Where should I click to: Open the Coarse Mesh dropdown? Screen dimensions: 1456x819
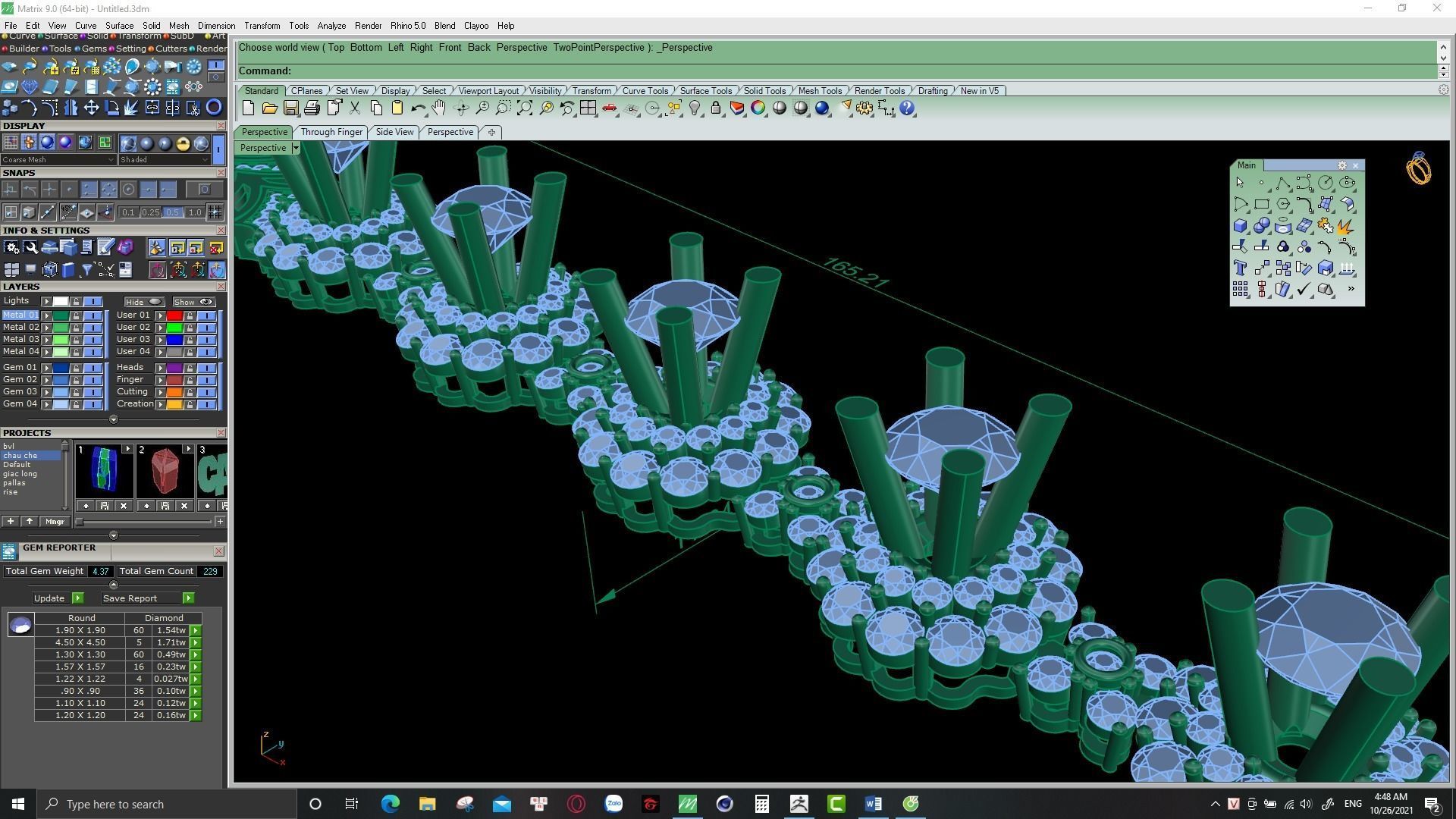[58, 160]
